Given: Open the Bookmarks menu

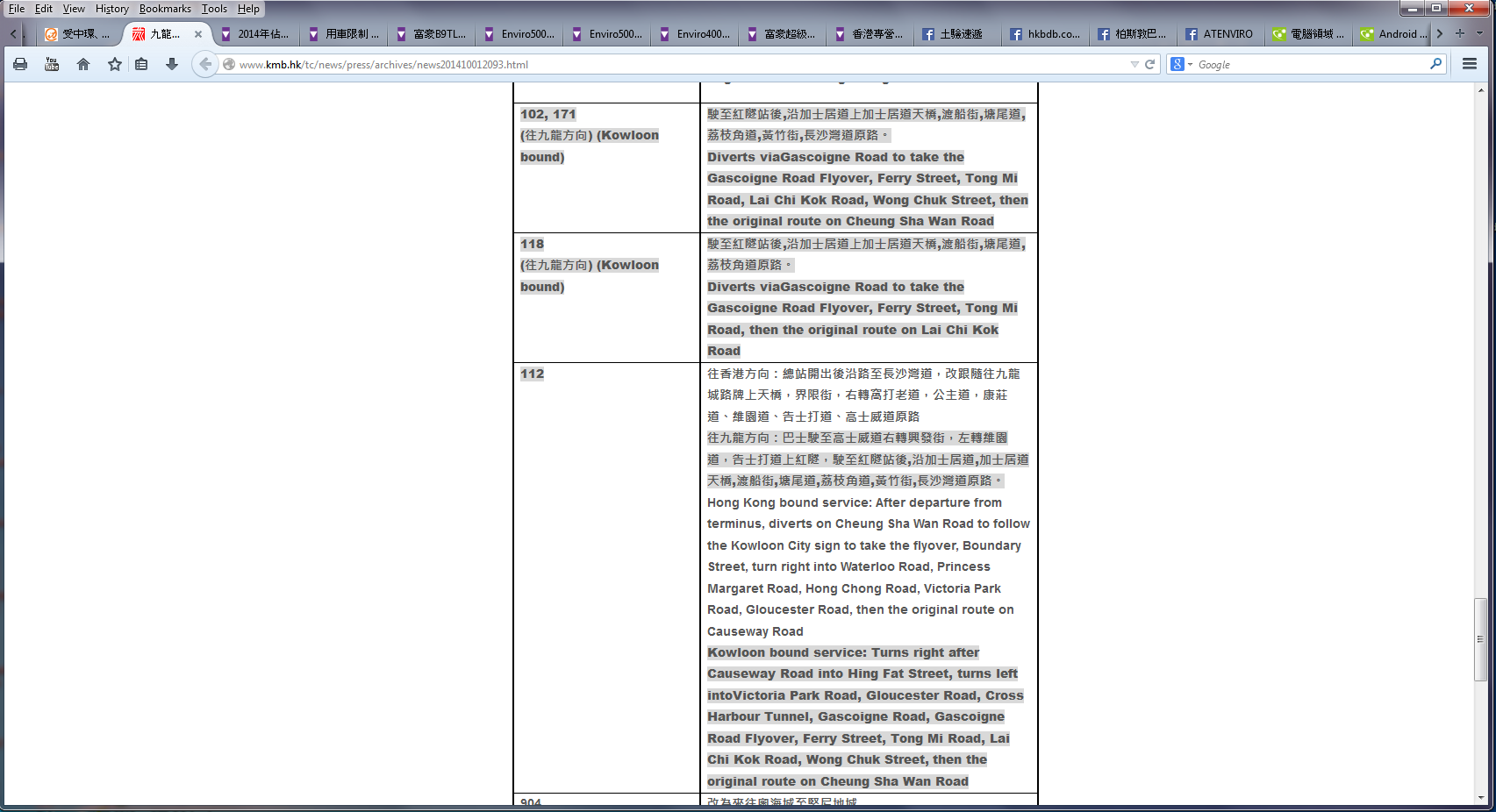Looking at the screenshot, I should click(165, 9).
